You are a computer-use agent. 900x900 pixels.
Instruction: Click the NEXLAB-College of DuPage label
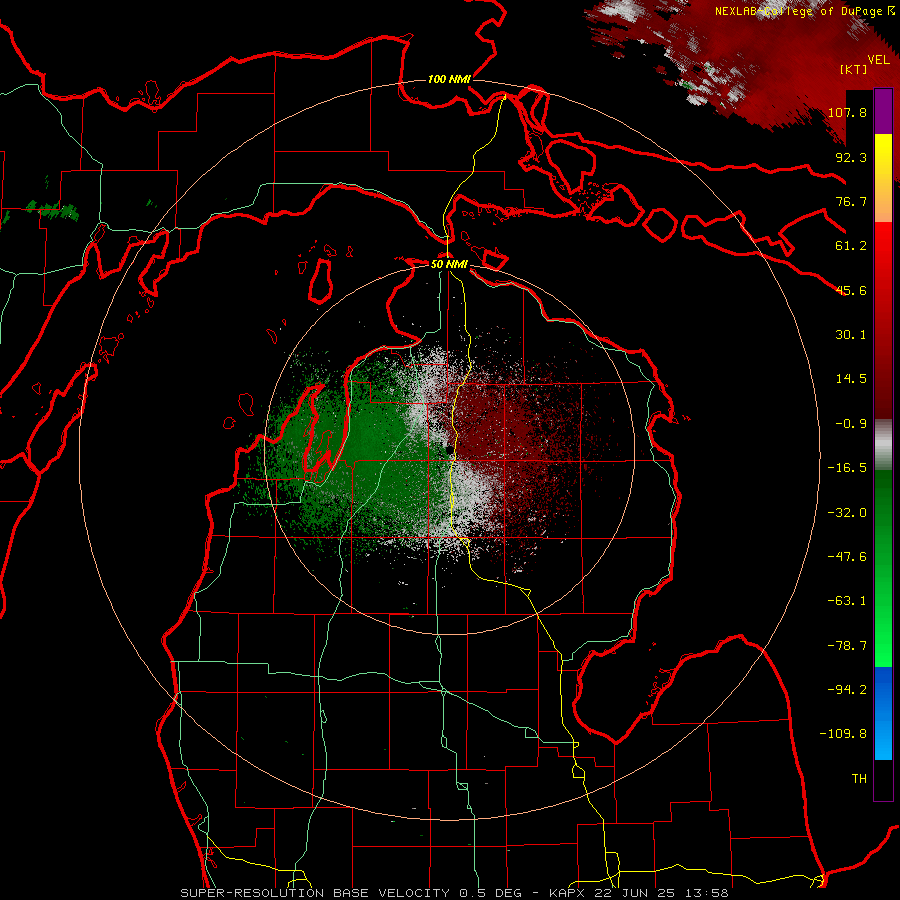(800, 11)
